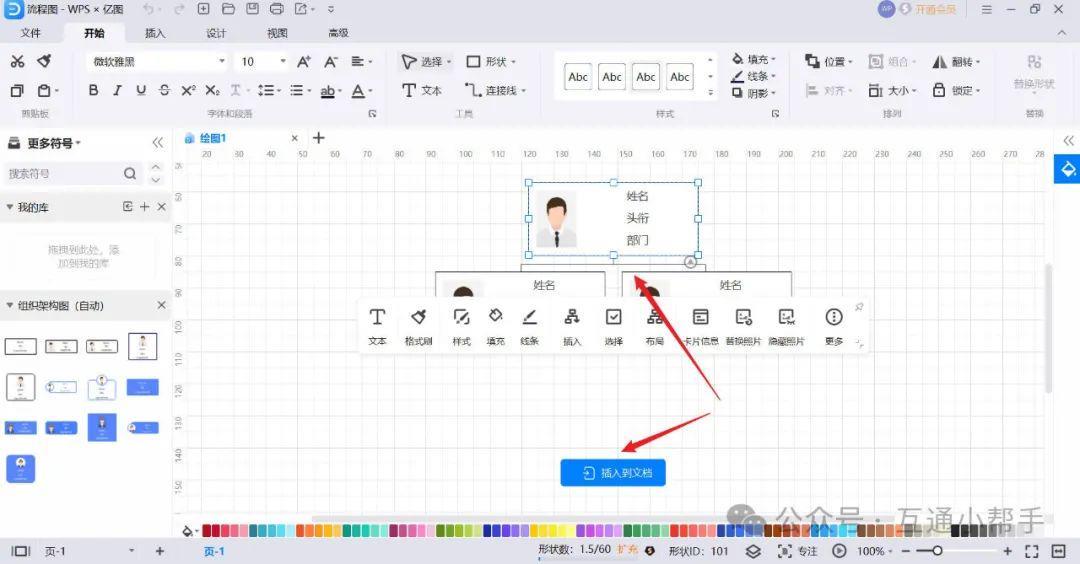Pick the first red swatch in the color bar
1080x564 pixels.
click(x=207, y=530)
